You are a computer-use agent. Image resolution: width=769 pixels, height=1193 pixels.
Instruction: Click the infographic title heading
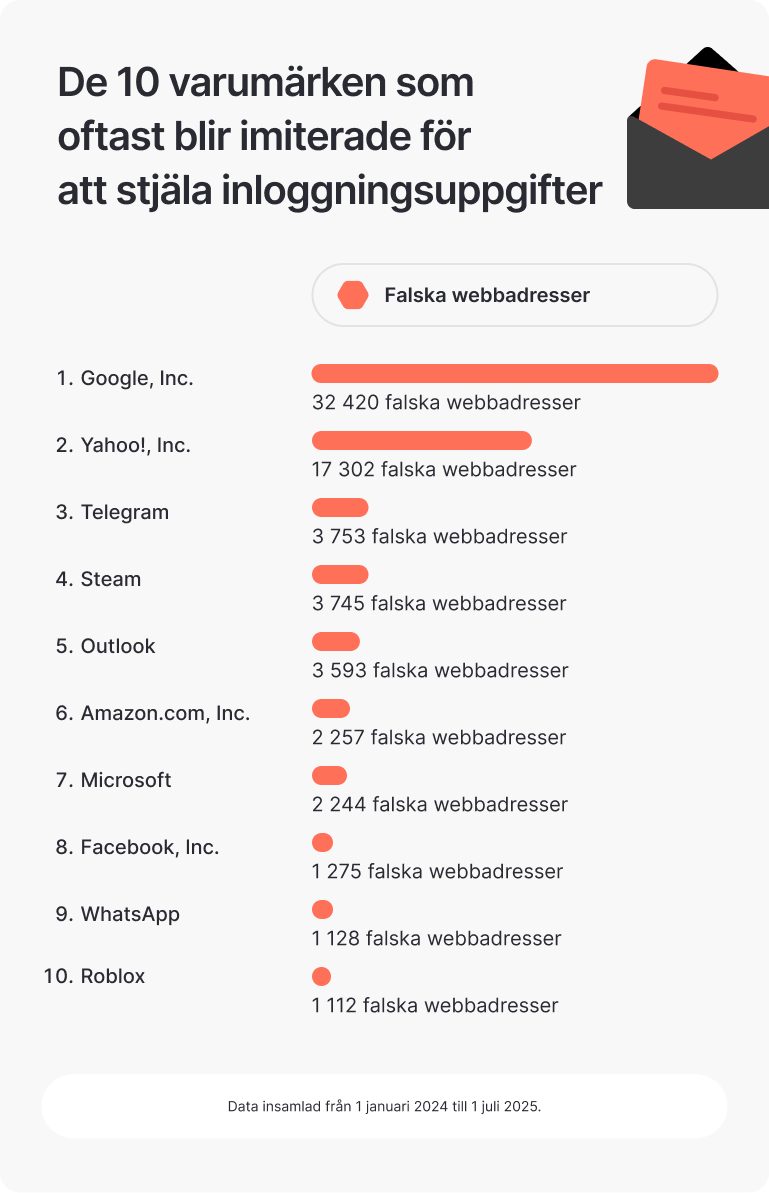pyautogui.click(x=330, y=137)
